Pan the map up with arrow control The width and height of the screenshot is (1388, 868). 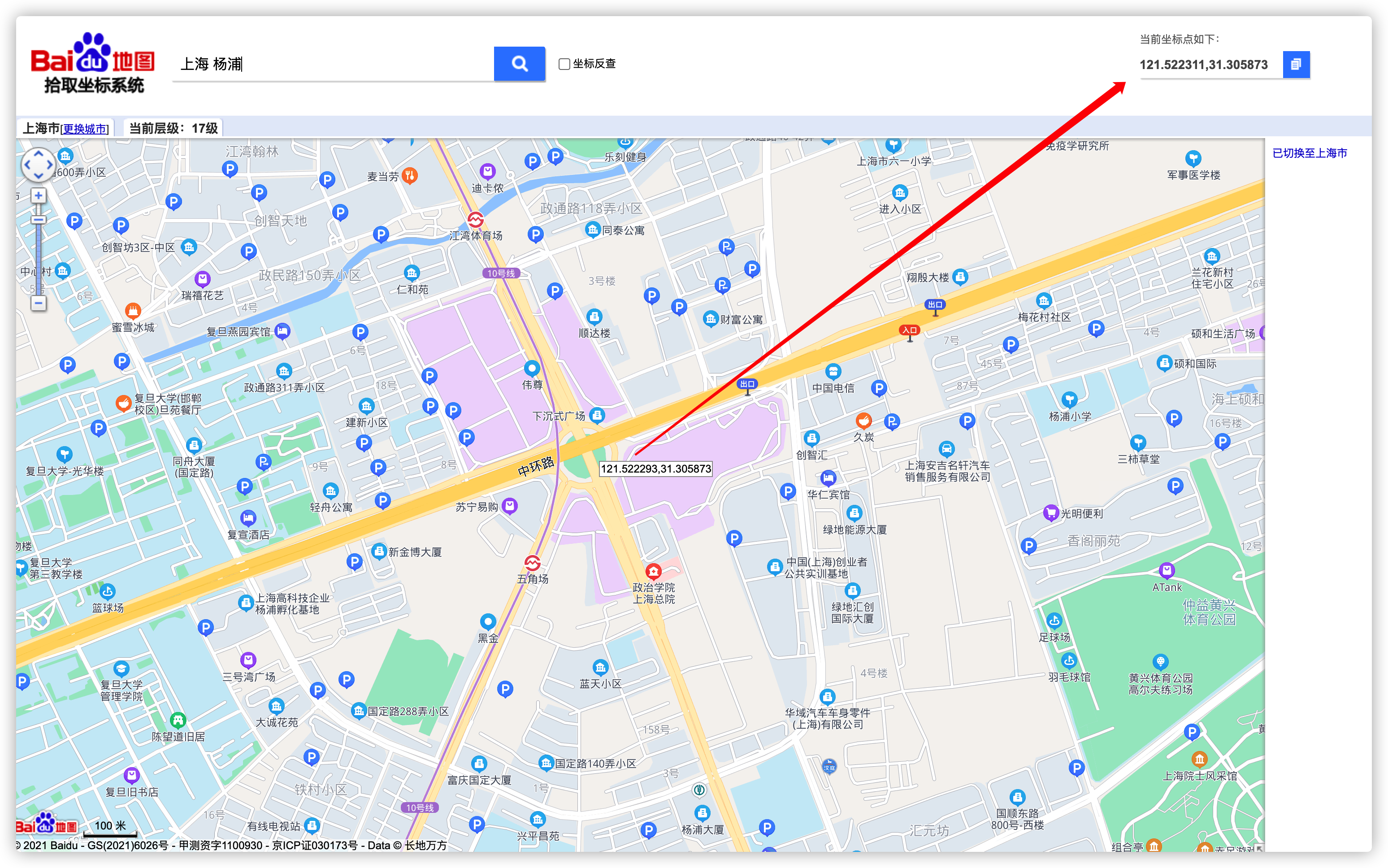(39, 153)
